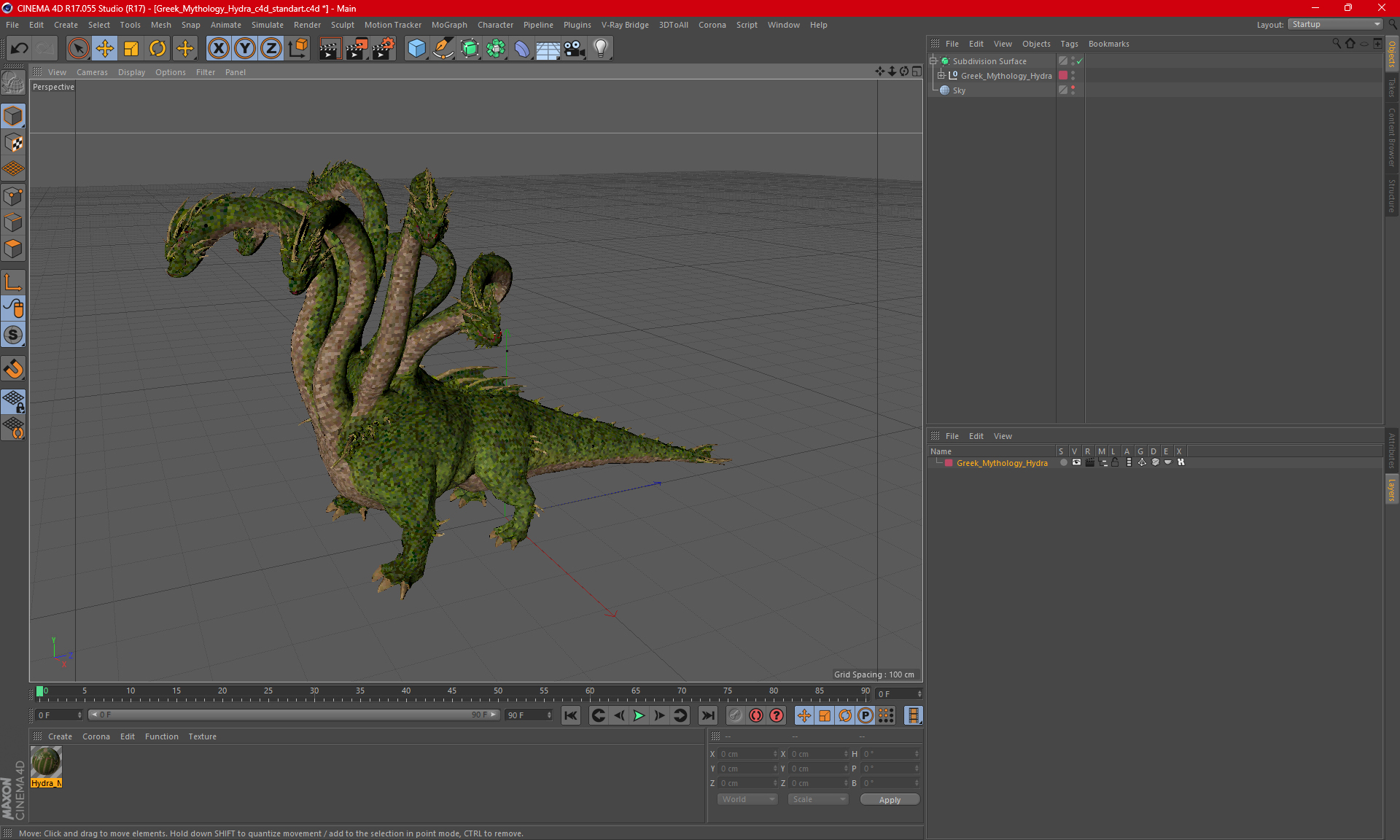Open the Layout Startup dropdown
This screenshot has width=1400, height=840.
1335,24
